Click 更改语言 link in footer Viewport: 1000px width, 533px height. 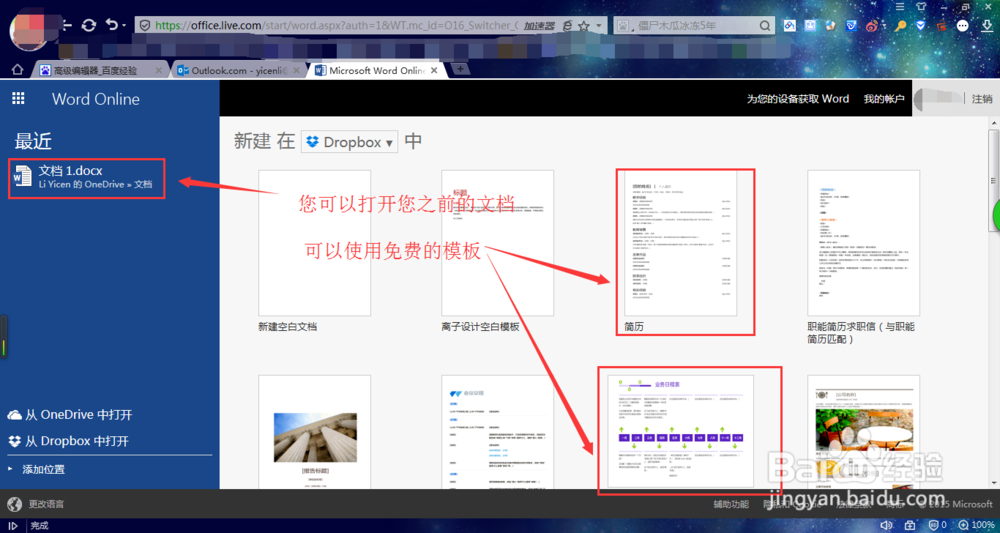[46, 504]
